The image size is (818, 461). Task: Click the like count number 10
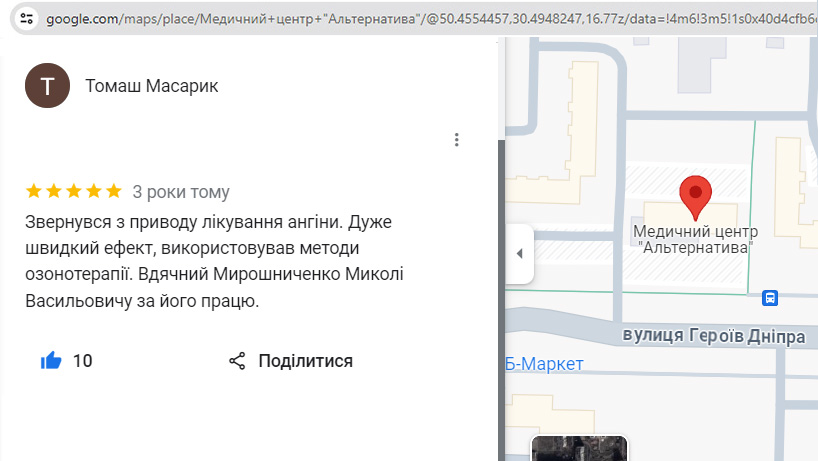pos(82,361)
